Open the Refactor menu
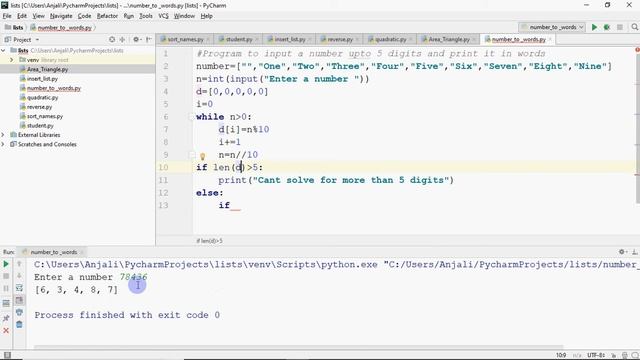 107,16
